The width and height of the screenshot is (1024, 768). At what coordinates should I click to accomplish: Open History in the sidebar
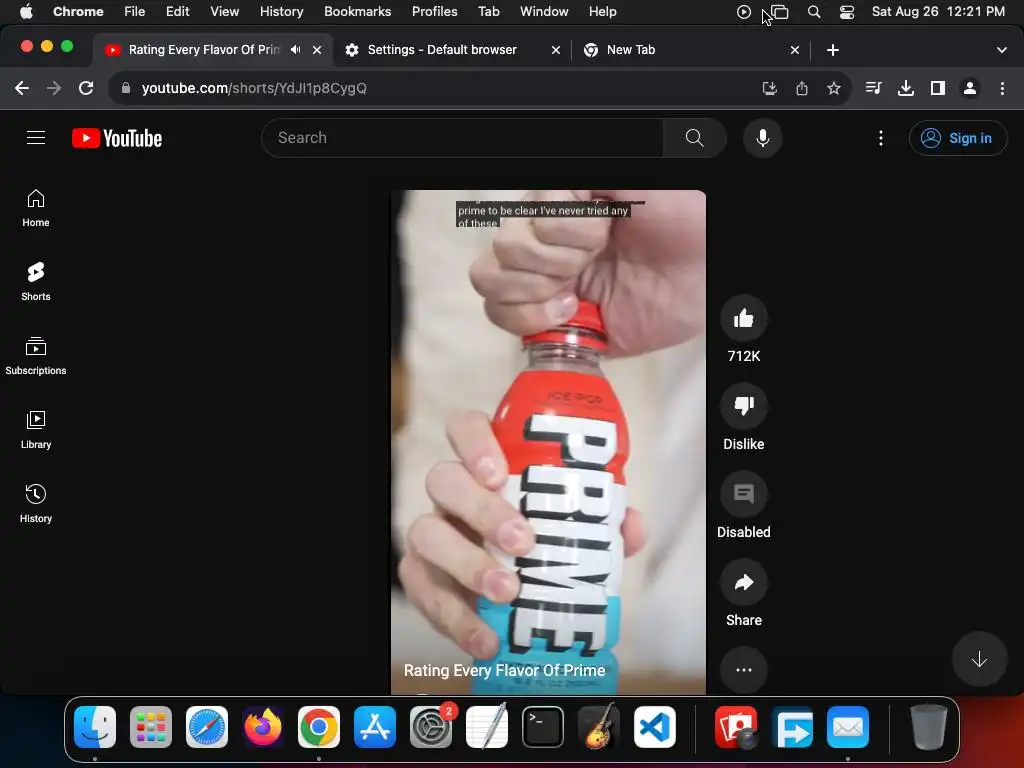(x=36, y=504)
